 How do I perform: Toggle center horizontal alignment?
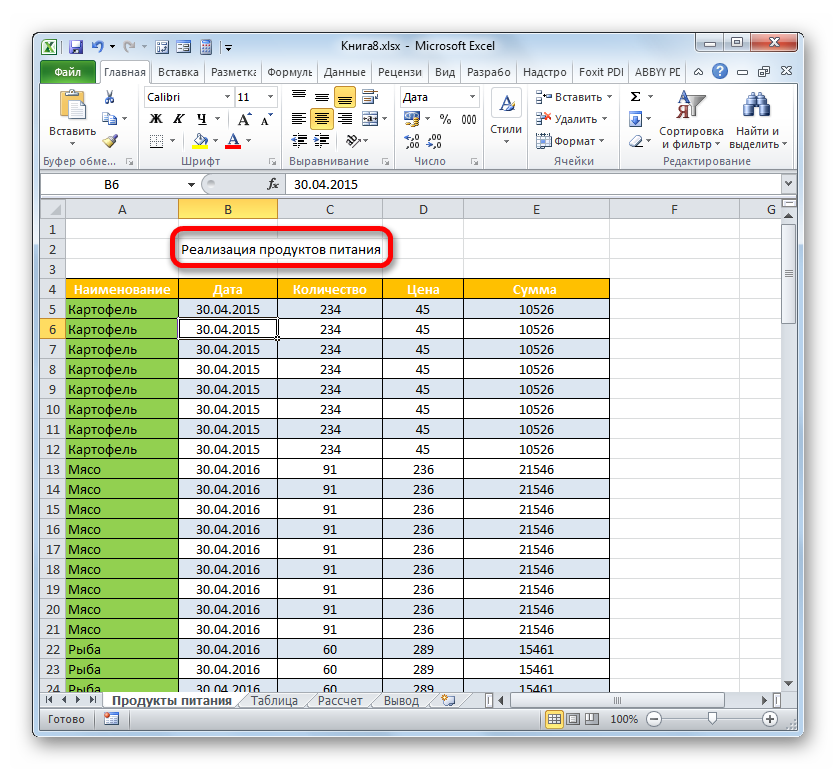point(322,119)
